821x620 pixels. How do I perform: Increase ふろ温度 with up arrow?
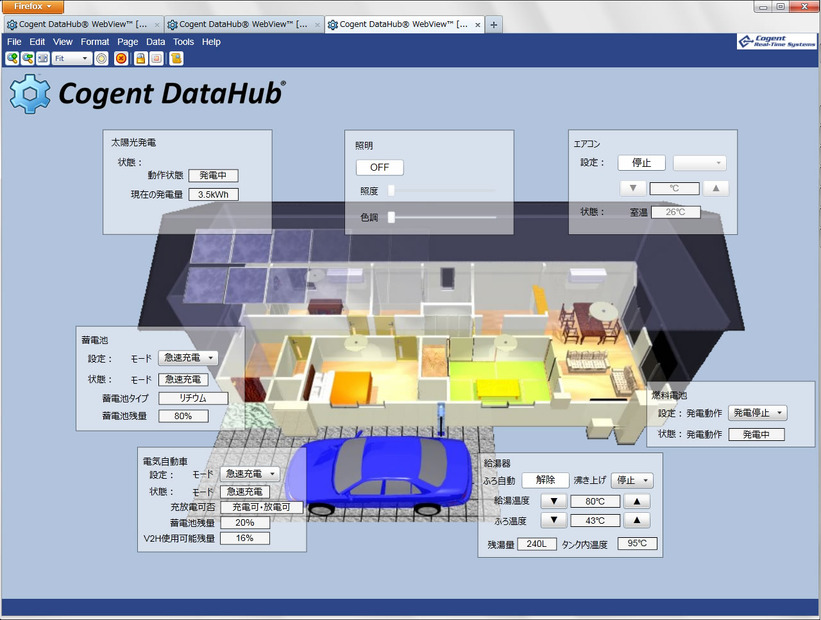click(x=637, y=521)
